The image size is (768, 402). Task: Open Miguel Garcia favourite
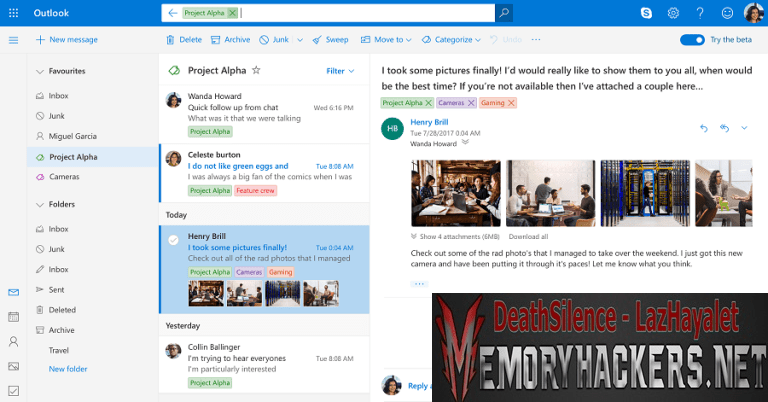pyautogui.click(x=66, y=136)
